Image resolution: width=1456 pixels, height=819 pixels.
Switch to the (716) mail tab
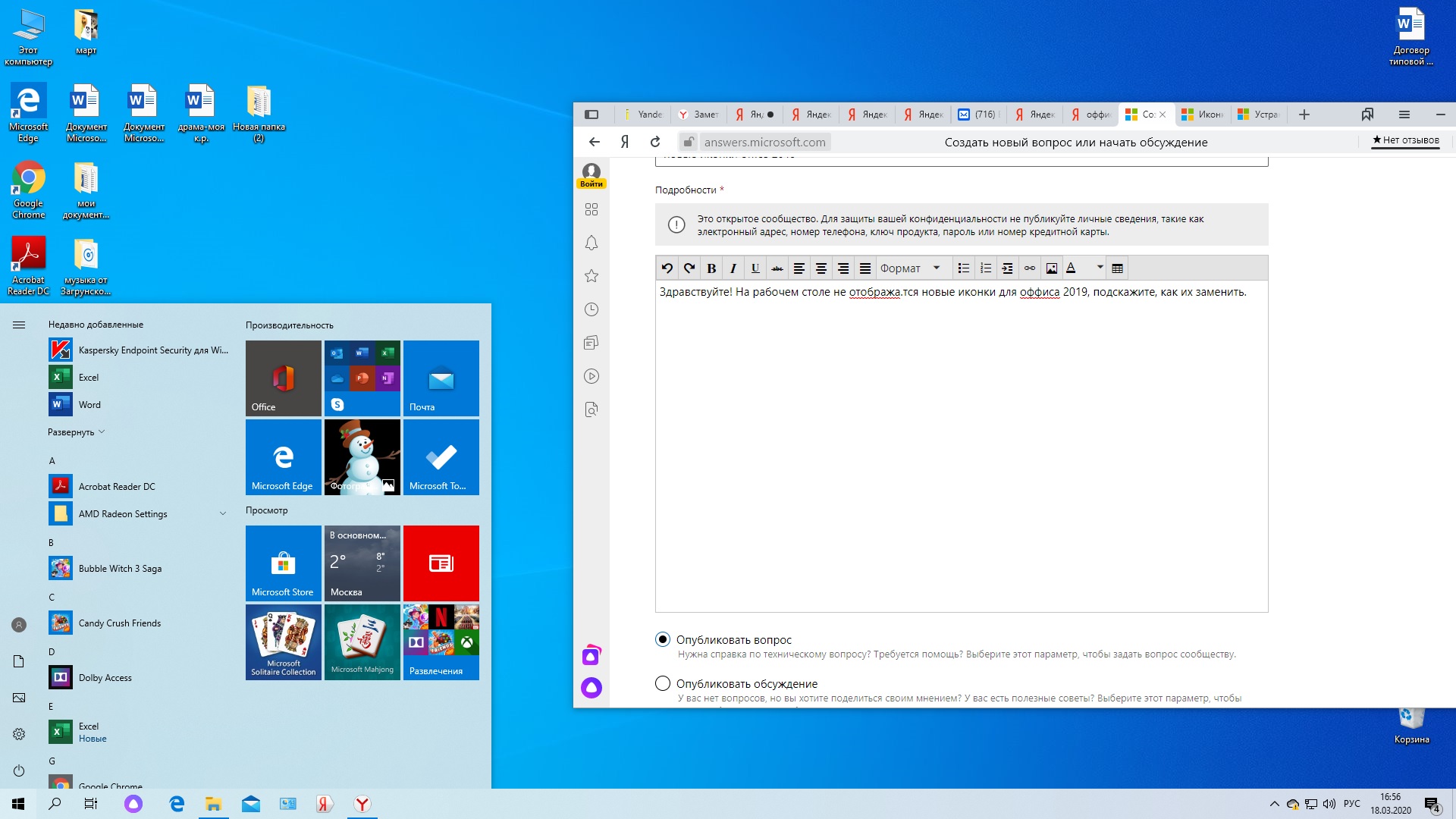(978, 115)
